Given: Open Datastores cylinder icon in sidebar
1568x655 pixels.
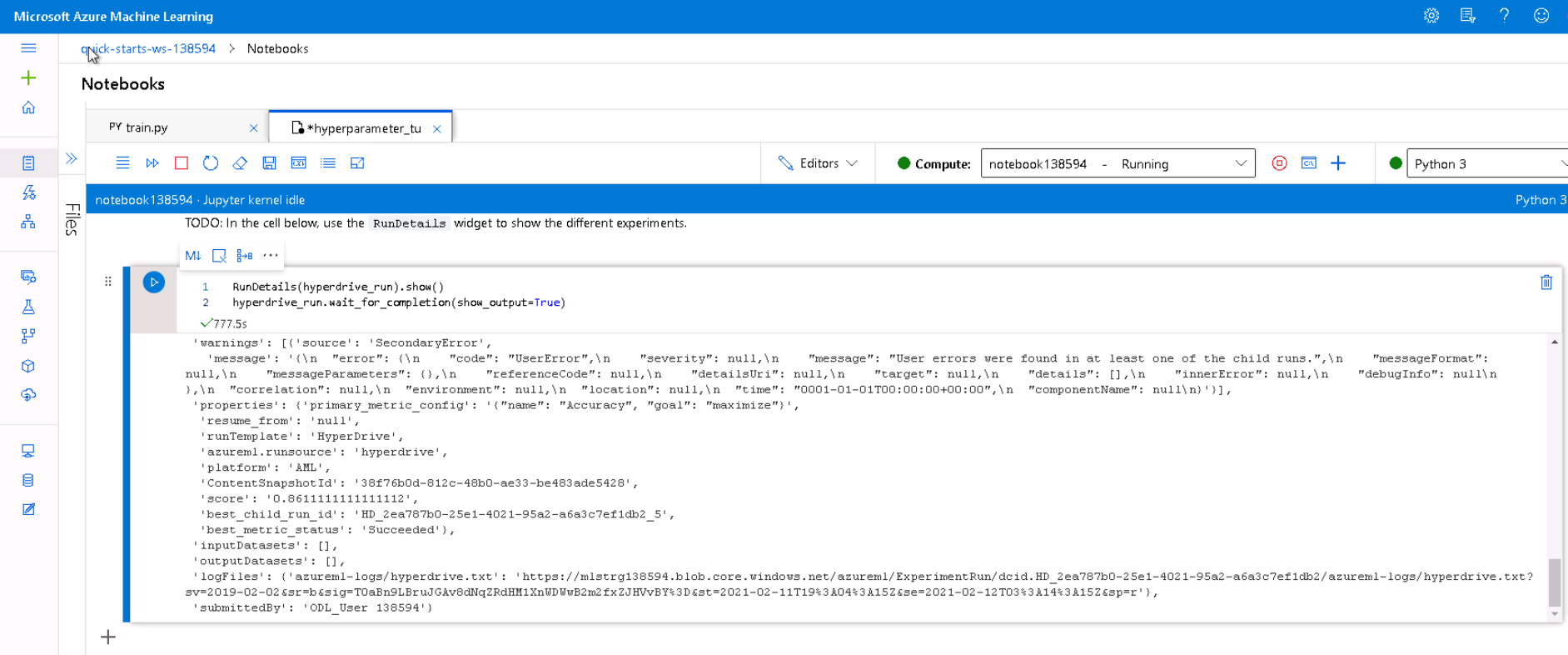Looking at the screenshot, I should 28,480.
